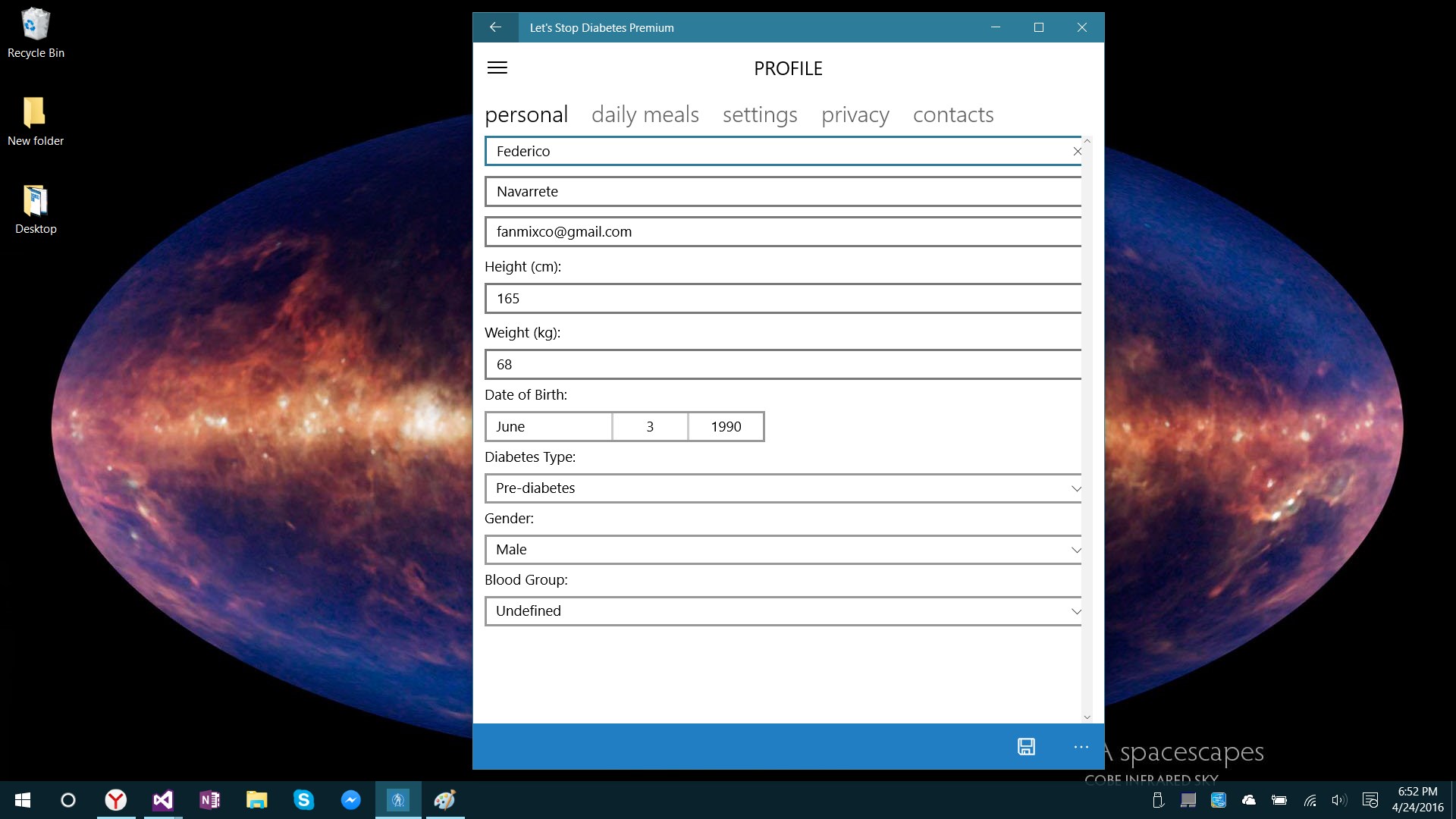Open Visual Studio from the taskbar
The height and width of the screenshot is (819, 1456).
pyautogui.click(x=163, y=800)
